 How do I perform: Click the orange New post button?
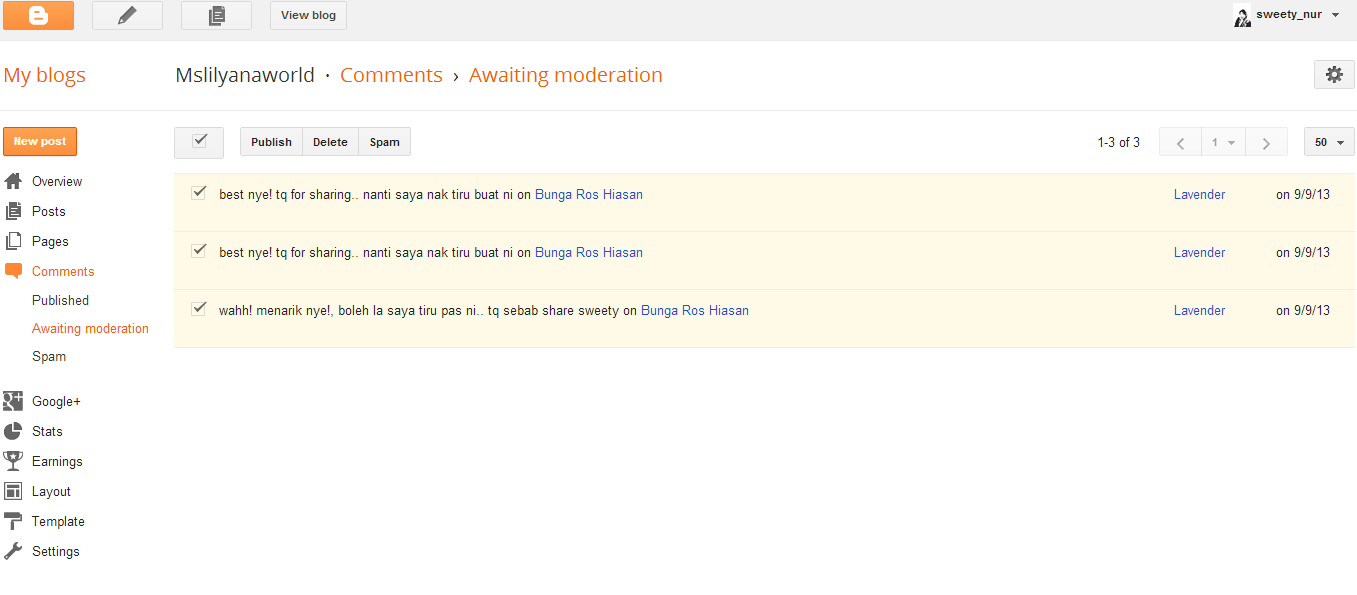coord(40,142)
